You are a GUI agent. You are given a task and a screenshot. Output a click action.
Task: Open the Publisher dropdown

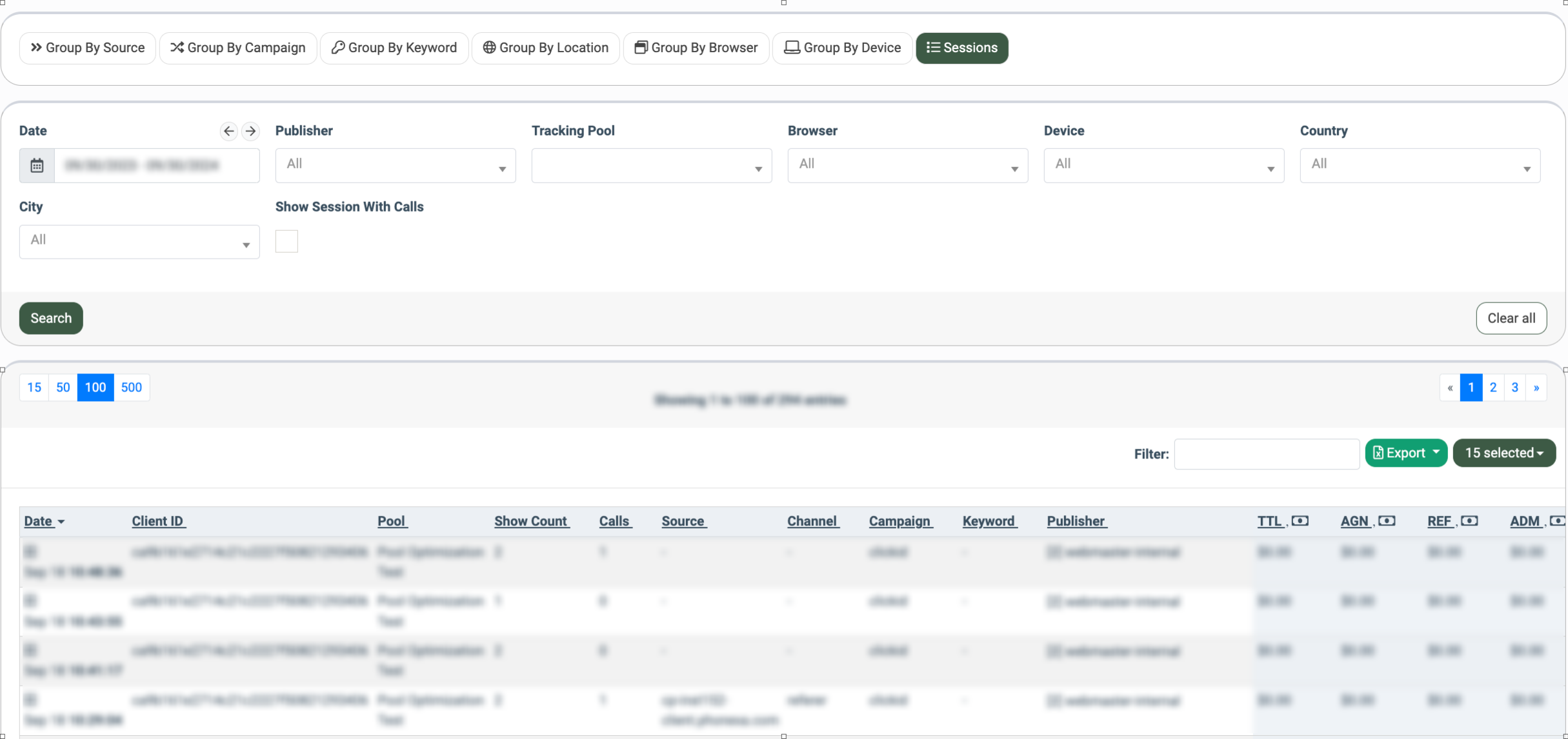(x=395, y=166)
